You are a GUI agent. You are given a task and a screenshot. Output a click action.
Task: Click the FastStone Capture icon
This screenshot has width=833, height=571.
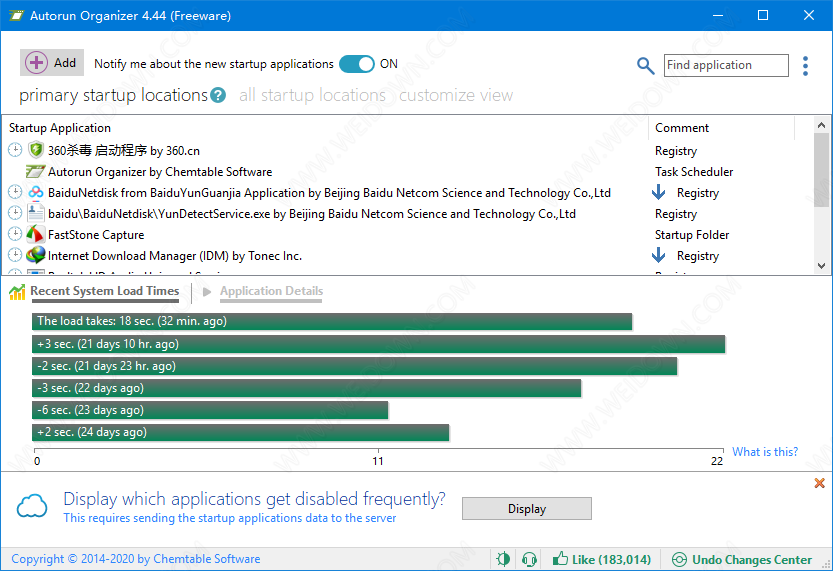(36, 234)
